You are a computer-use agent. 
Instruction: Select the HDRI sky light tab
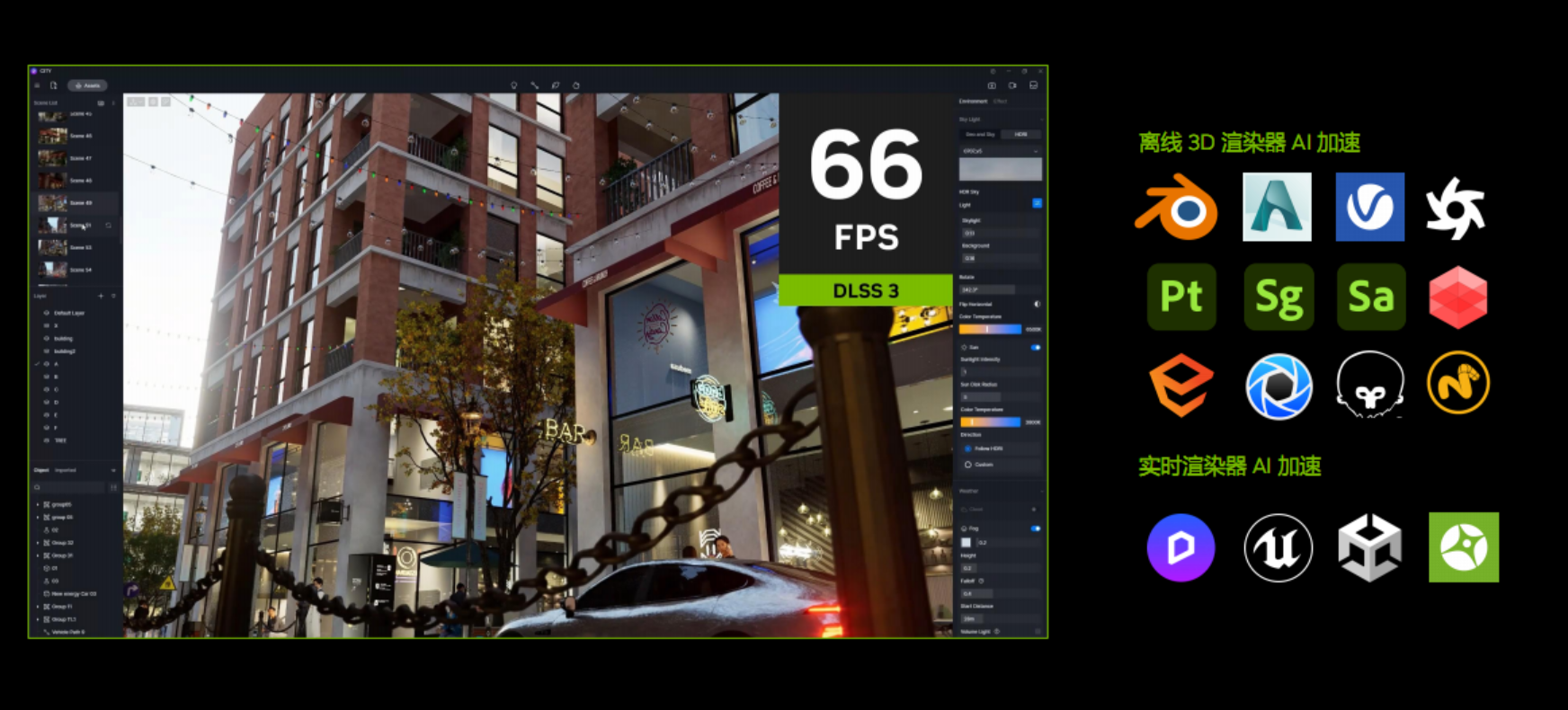(x=1020, y=134)
